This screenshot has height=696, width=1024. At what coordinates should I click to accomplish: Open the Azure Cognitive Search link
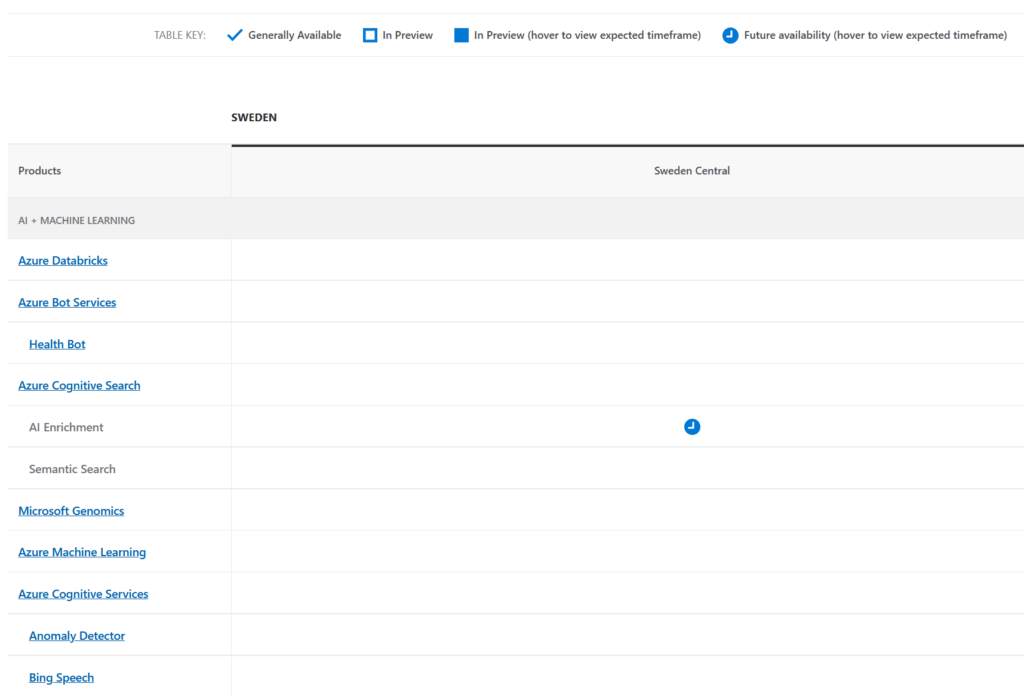pyautogui.click(x=79, y=386)
